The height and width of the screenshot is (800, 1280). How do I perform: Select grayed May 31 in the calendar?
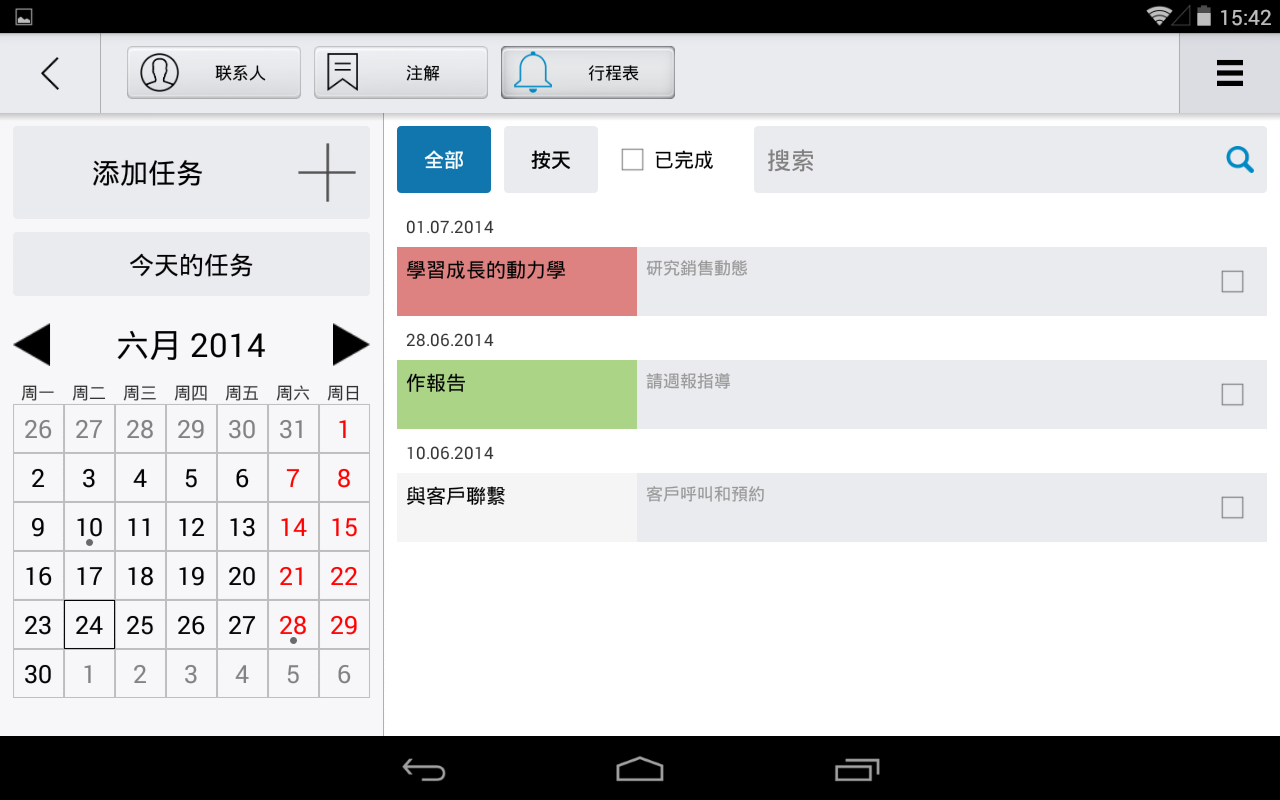click(x=293, y=429)
